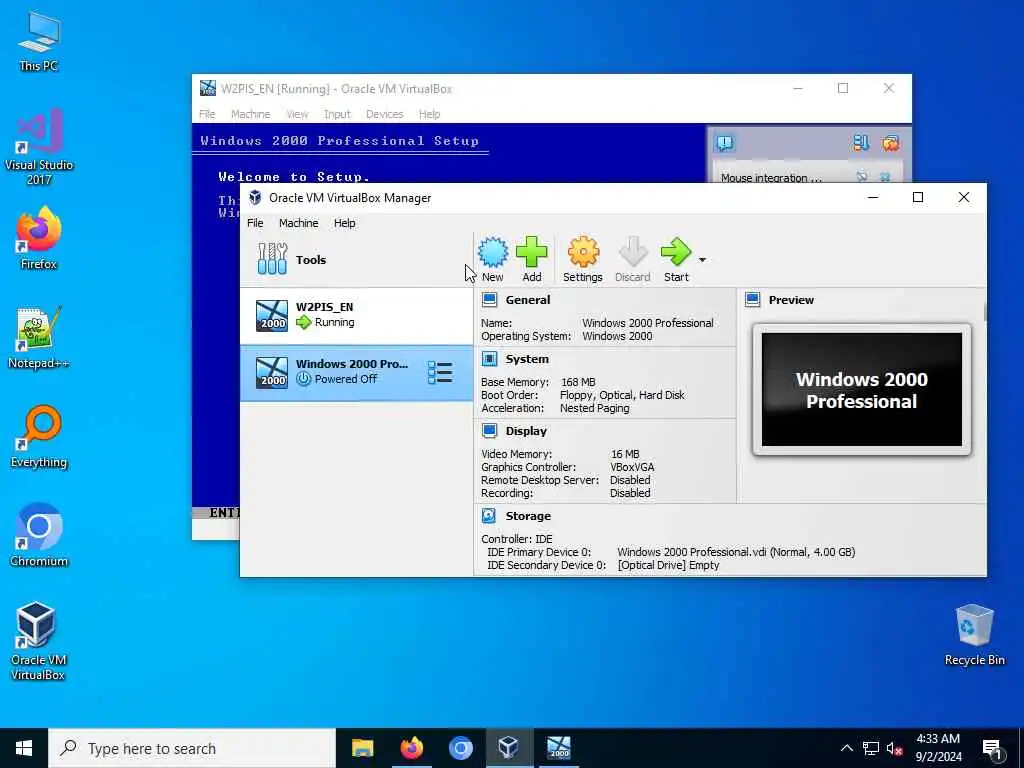The height and width of the screenshot is (768, 1024).
Task: Open the Input menu in W2PIS_EN window
Action: point(337,114)
